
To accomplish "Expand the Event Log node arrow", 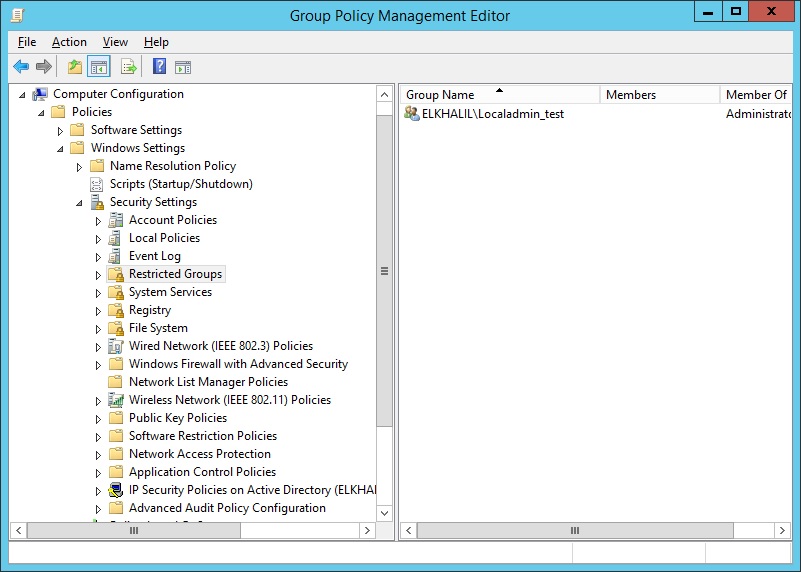I will (x=98, y=257).
